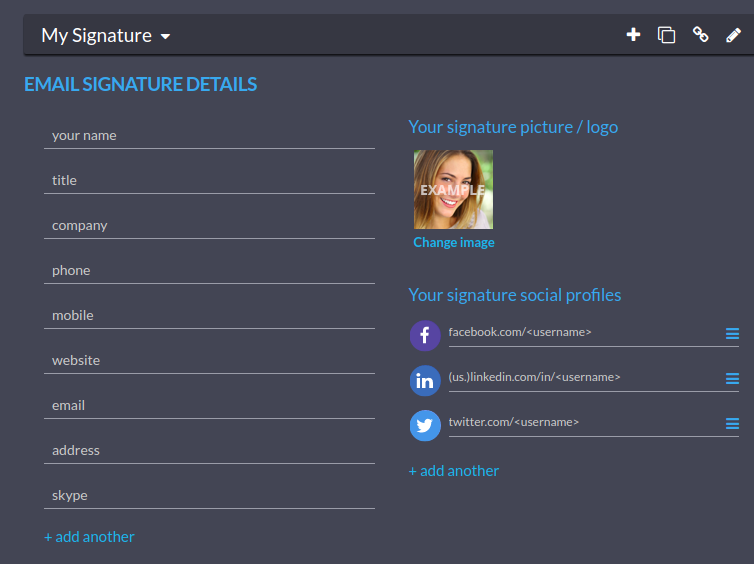Select the example signature picture thumbnail
754x564 pixels.
click(x=453, y=189)
